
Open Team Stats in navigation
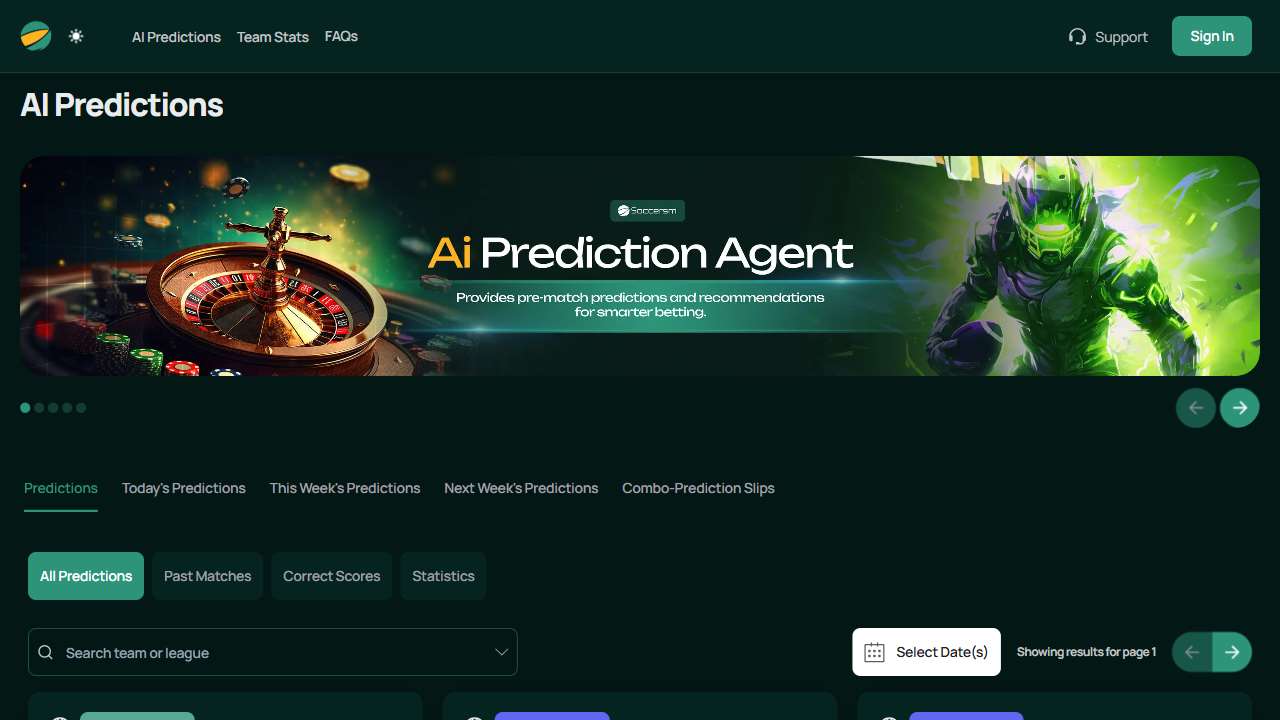click(x=273, y=37)
